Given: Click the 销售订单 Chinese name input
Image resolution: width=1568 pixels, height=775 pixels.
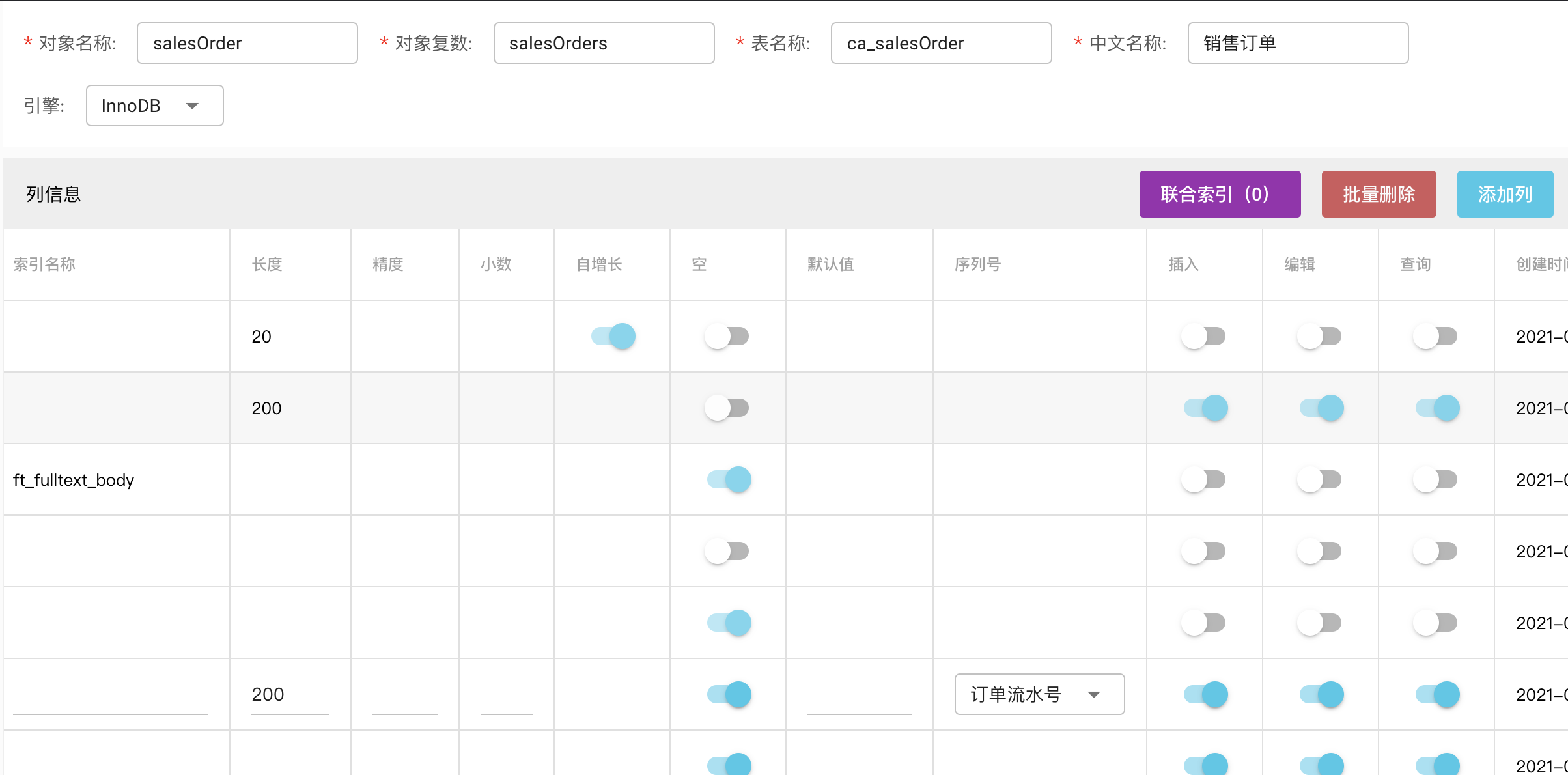Looking at the screenshot, I should coord(1297,43).
